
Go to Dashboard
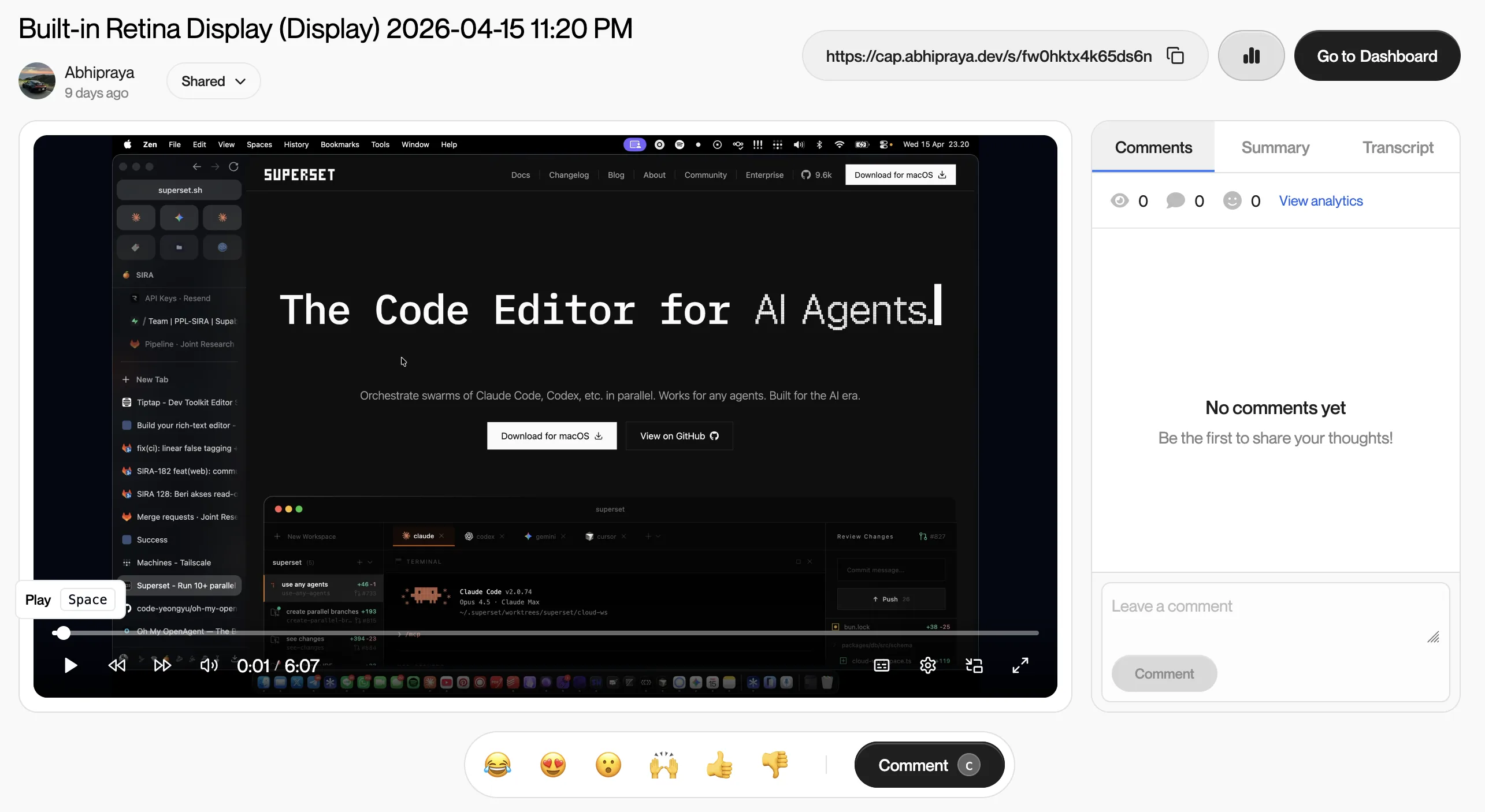click(1377, 56)
